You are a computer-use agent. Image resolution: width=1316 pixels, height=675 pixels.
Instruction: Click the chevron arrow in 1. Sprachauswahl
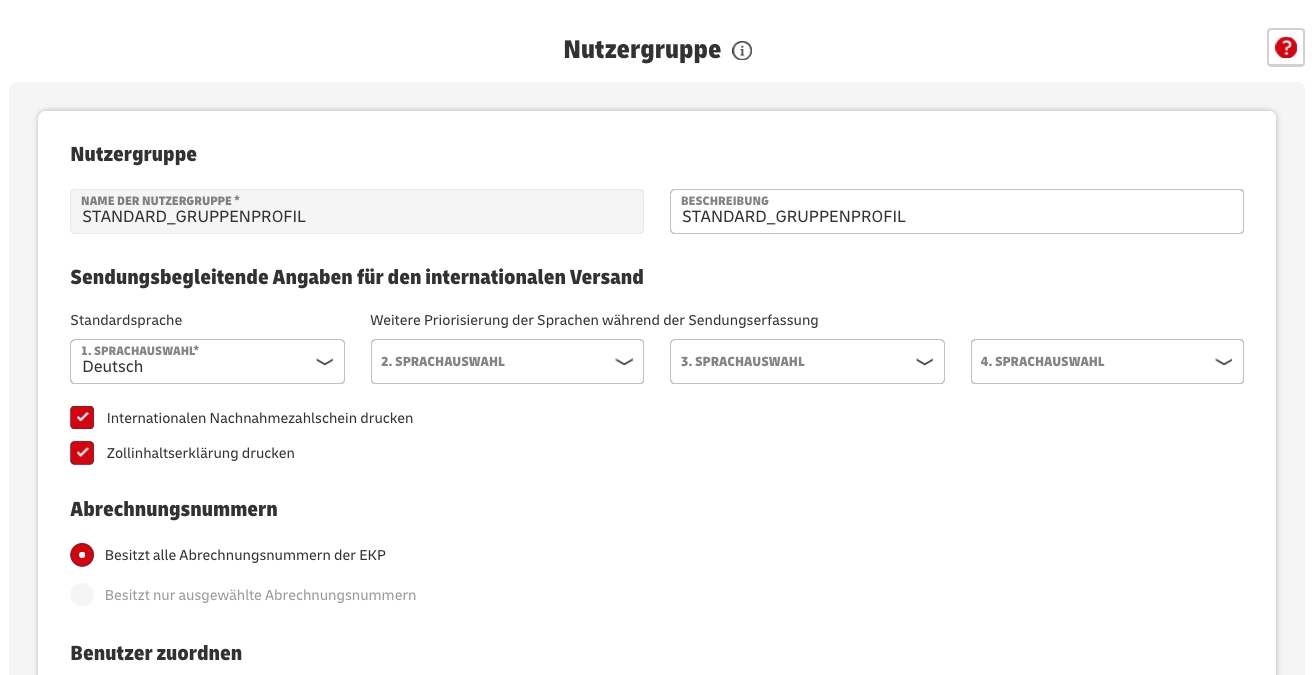(324, 362)
